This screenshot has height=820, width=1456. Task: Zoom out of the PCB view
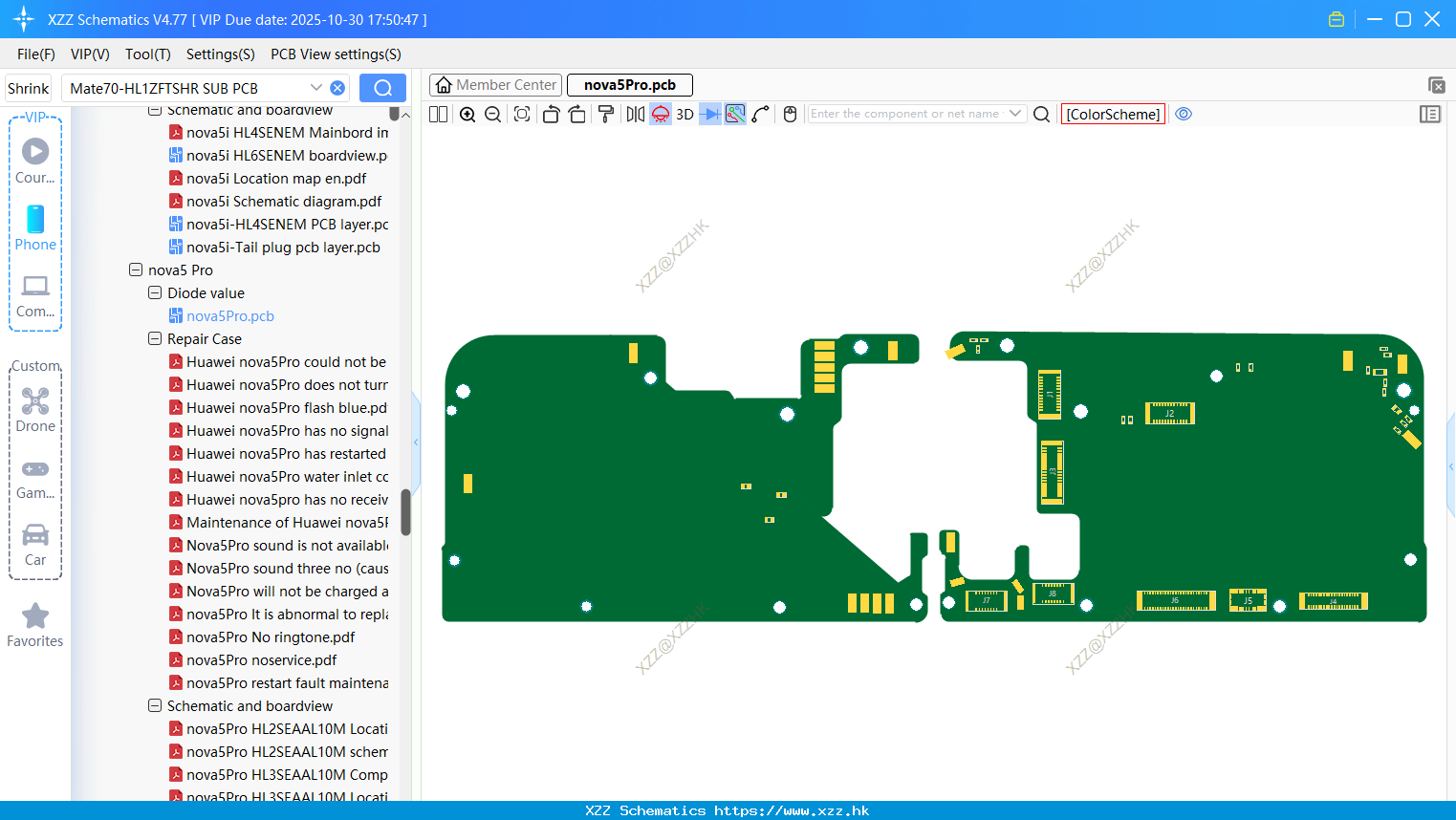coord(493,114)
